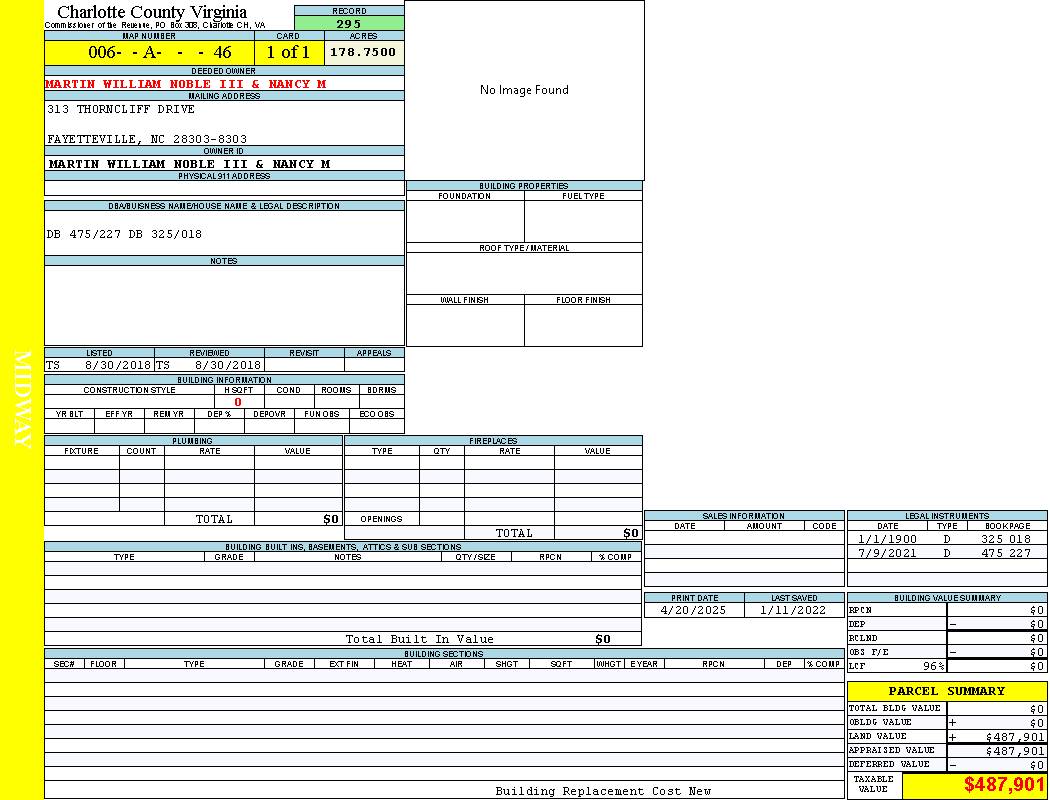Click inside the empty Notes box
This screenshot has height=800, width=1050.
tap(224, 305)
